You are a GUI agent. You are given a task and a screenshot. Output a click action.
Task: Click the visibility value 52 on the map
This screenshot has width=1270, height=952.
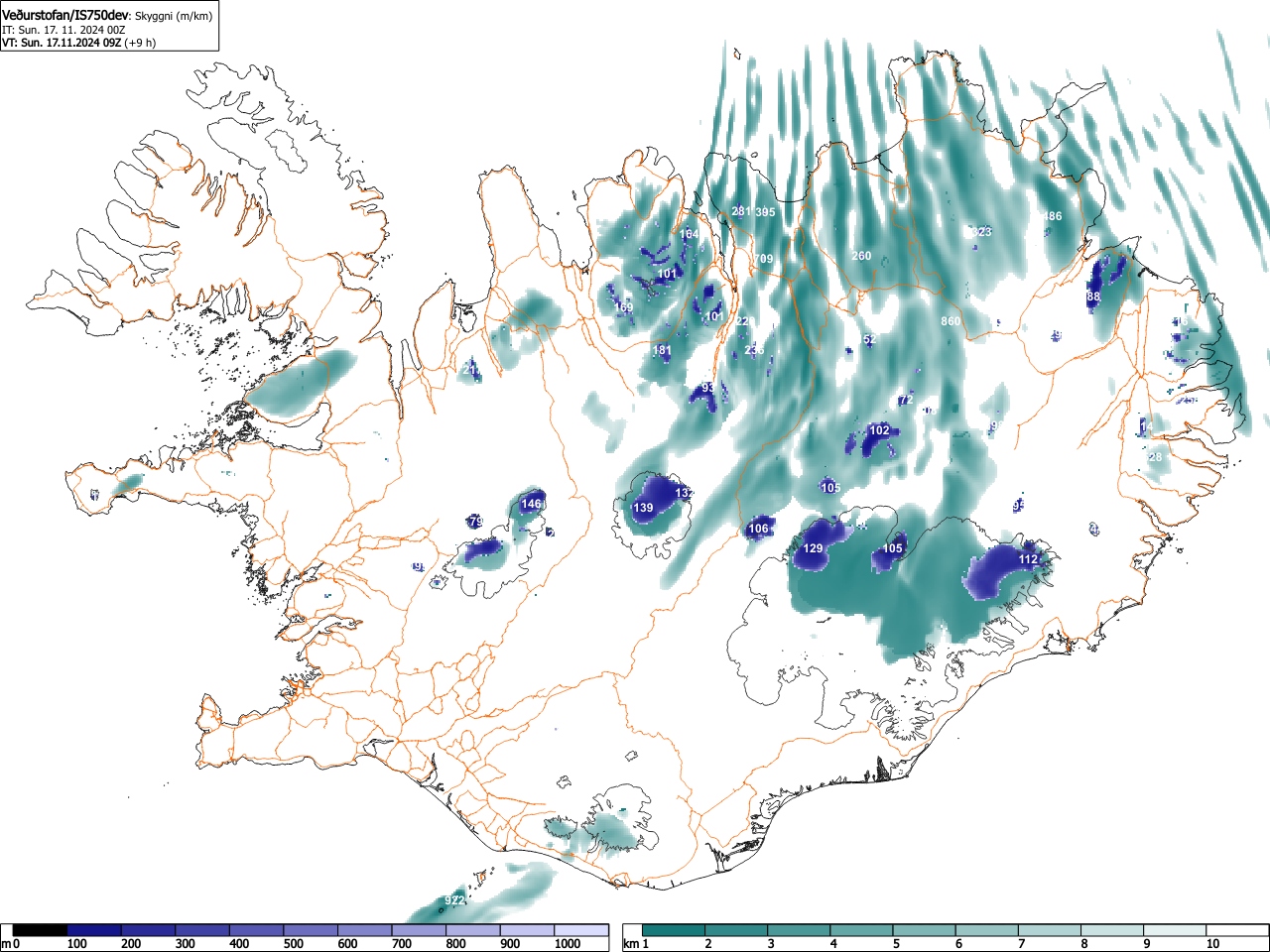[x=870, y=339]
